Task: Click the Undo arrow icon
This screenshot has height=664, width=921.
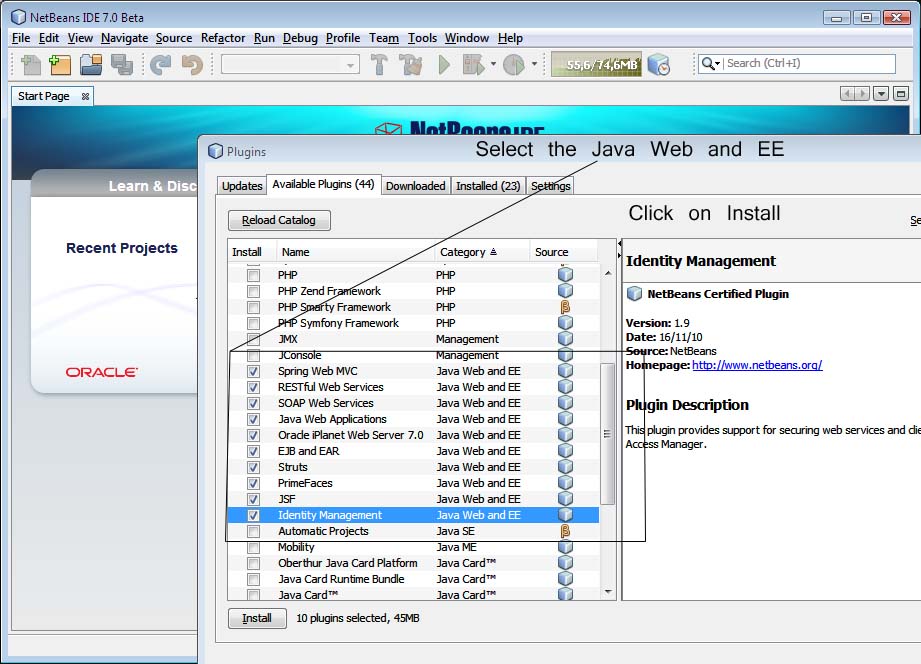Action: pyautogui.click(x=160, y=65)
